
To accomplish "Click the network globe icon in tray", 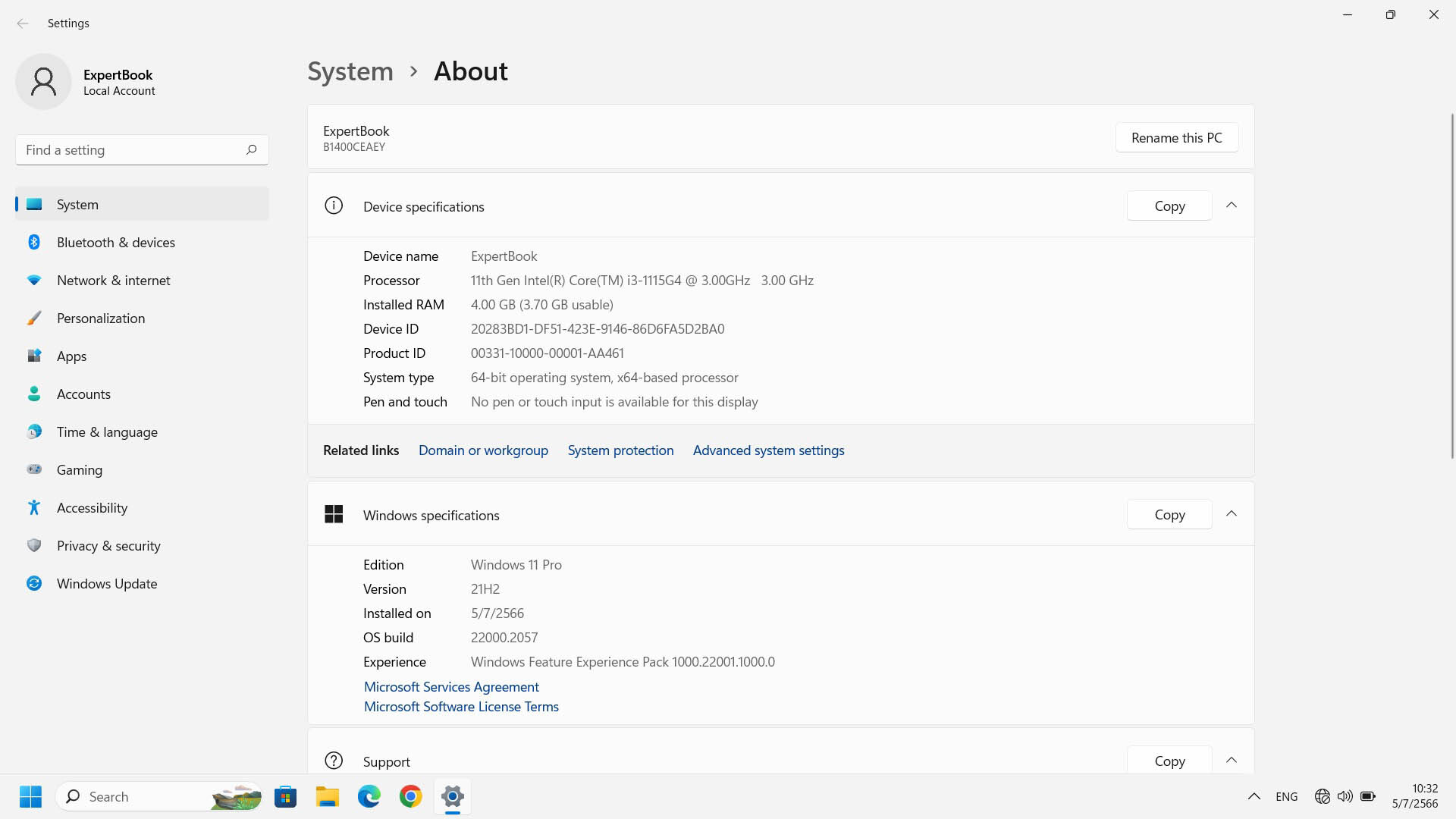I will coord(1323,796).
